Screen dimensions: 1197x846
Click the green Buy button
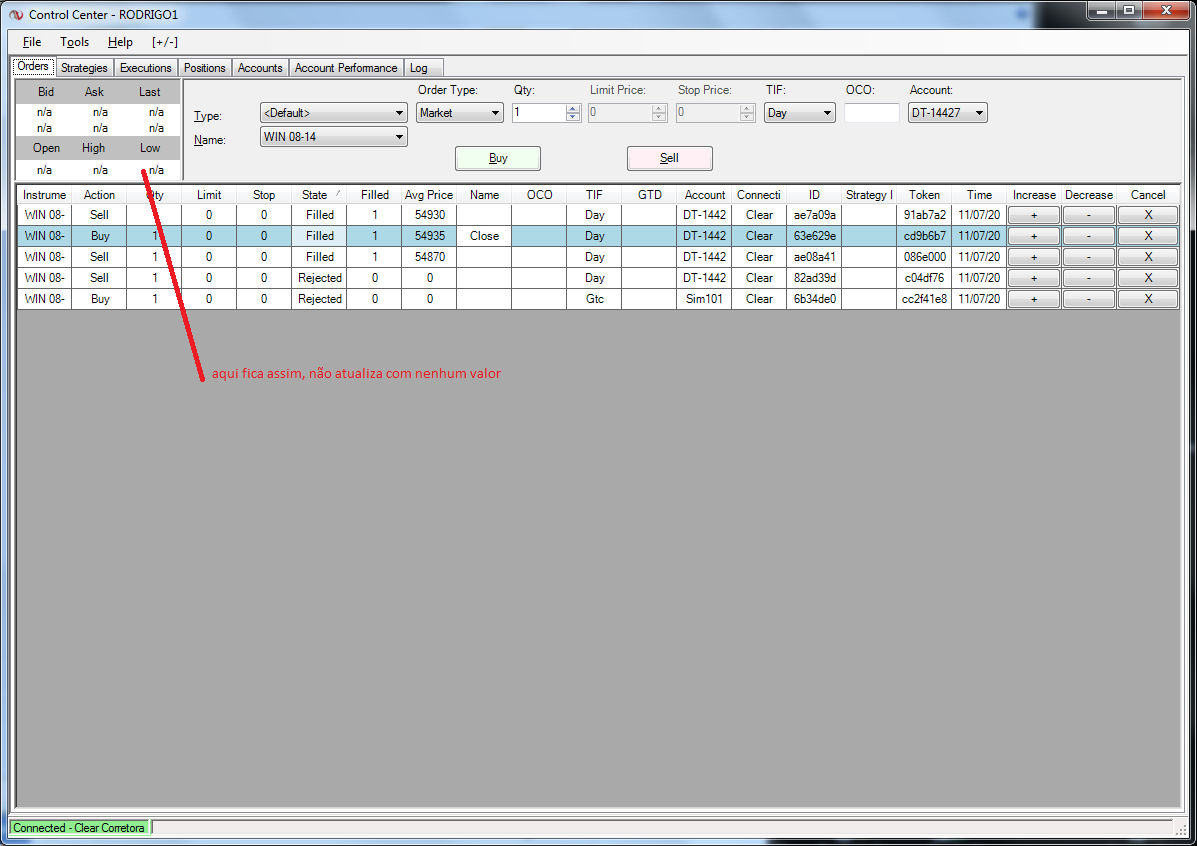pyautogui.click(x=498, y=158)
